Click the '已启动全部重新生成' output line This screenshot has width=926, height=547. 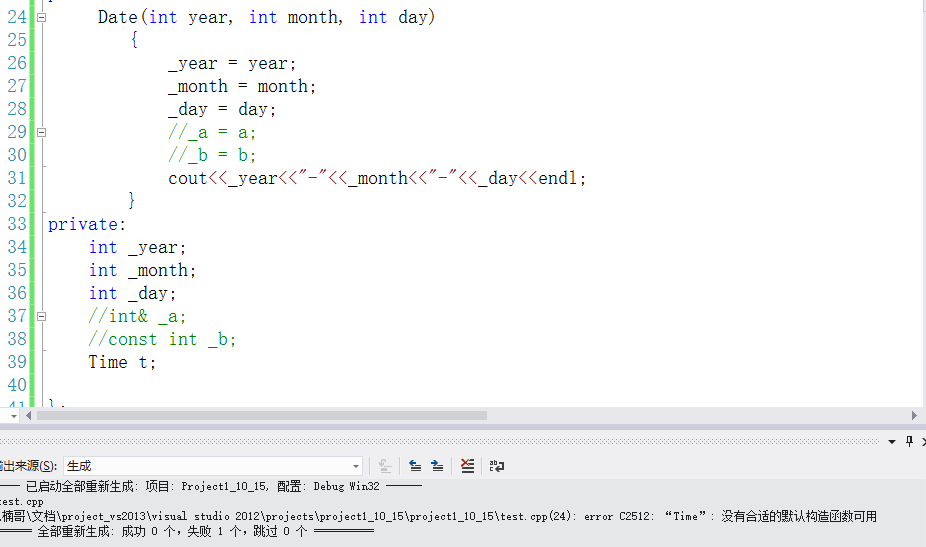[x=211, y=486]
